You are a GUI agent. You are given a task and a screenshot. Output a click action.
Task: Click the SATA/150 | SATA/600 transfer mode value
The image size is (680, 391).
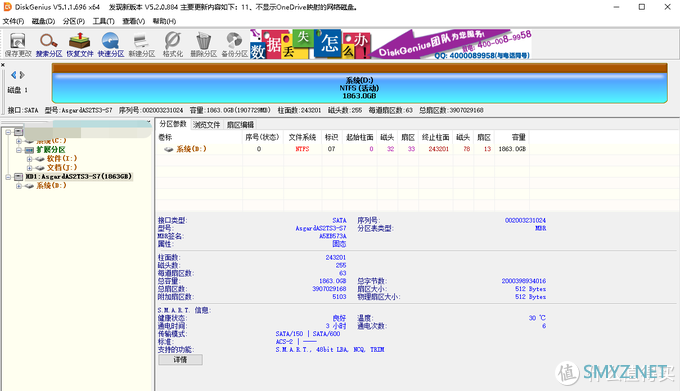tap(308, 334)
